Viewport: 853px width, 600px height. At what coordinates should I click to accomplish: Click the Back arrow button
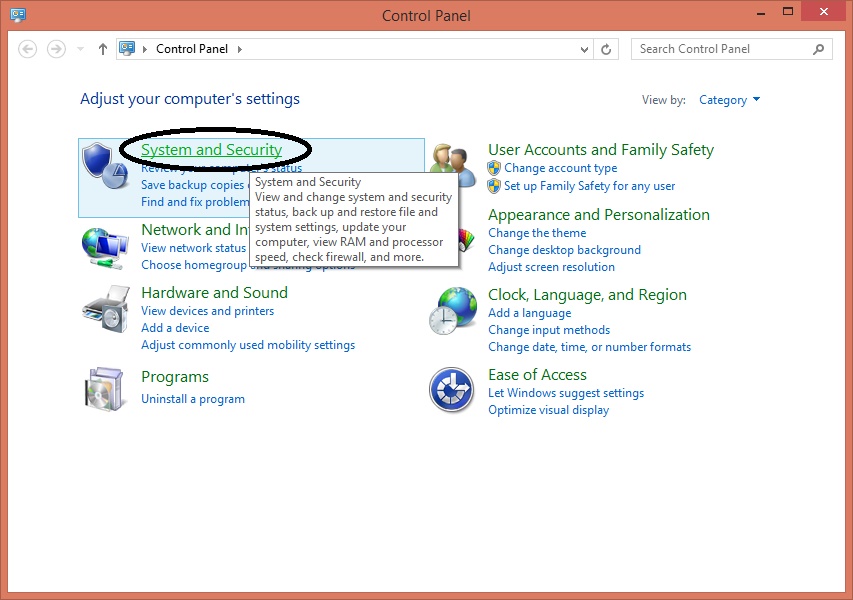coord(28,49)
